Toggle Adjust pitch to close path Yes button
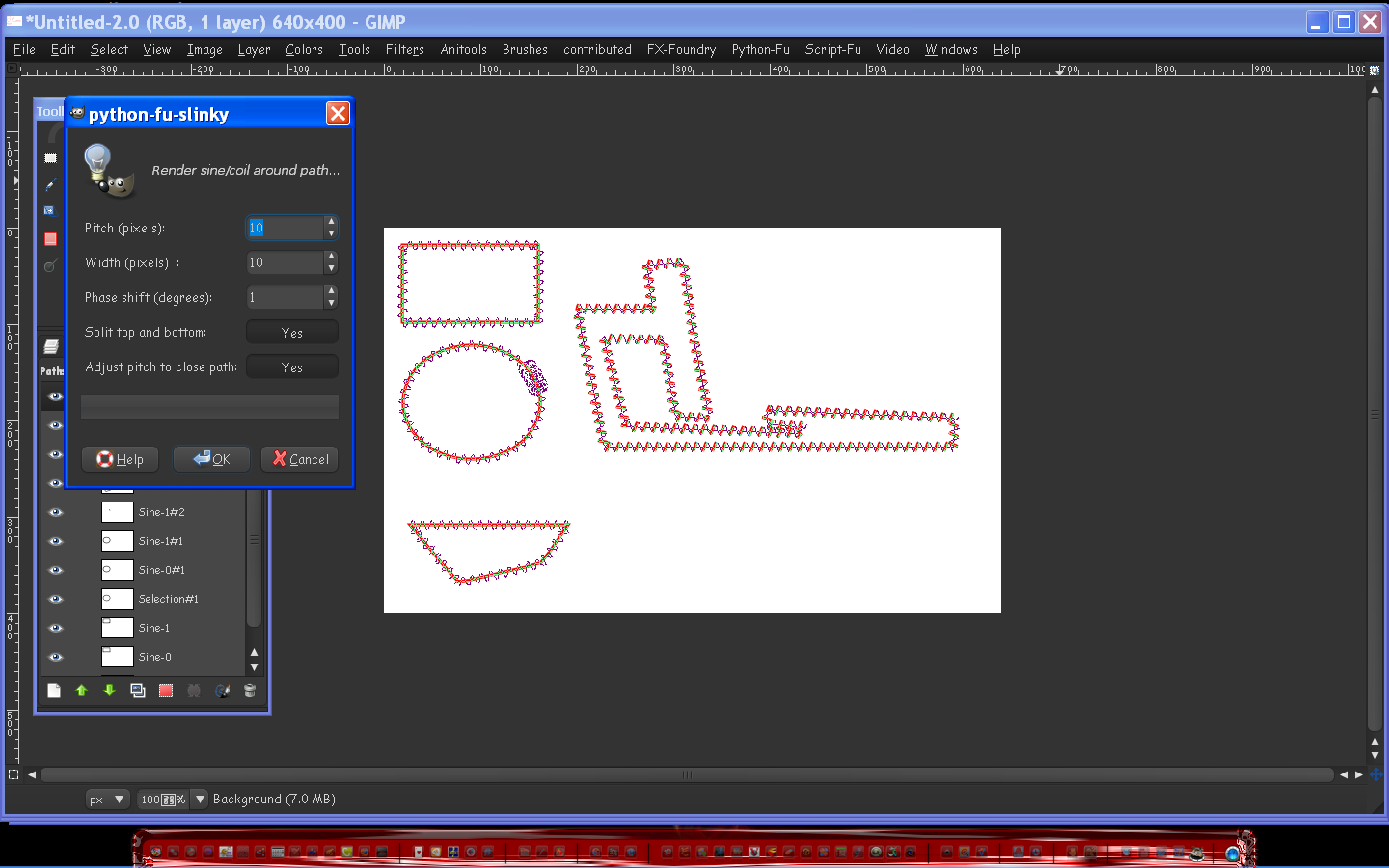This screenshot has height=868, width=1389. 292,367
